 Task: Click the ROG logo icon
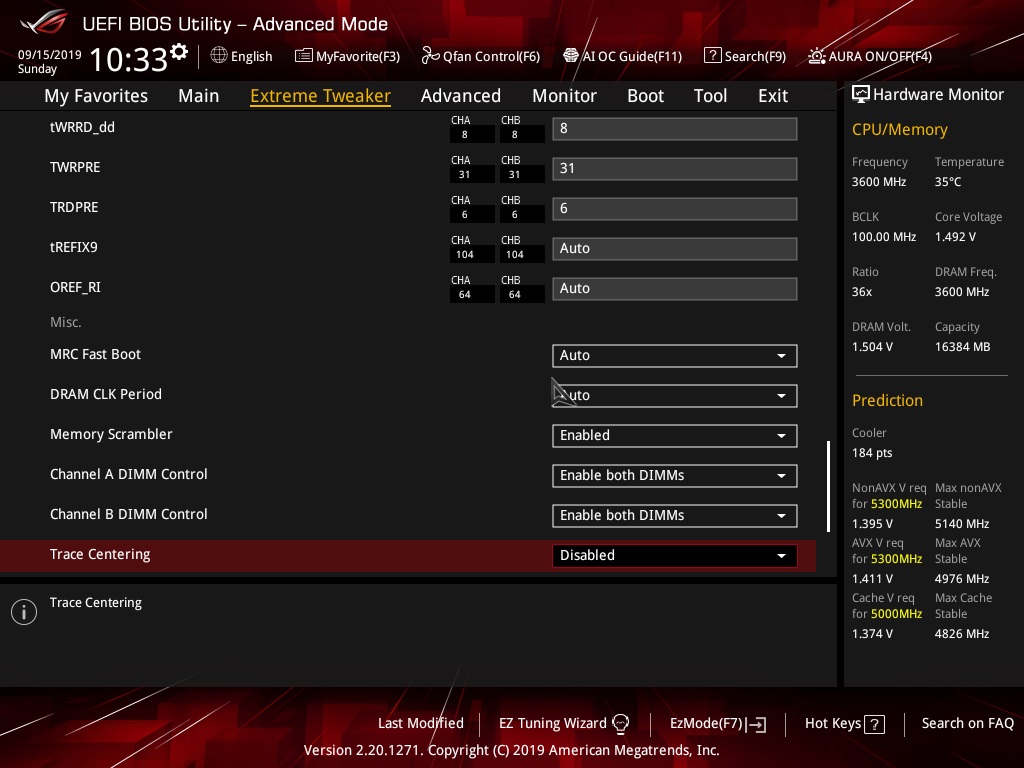[x=44, y=23]
